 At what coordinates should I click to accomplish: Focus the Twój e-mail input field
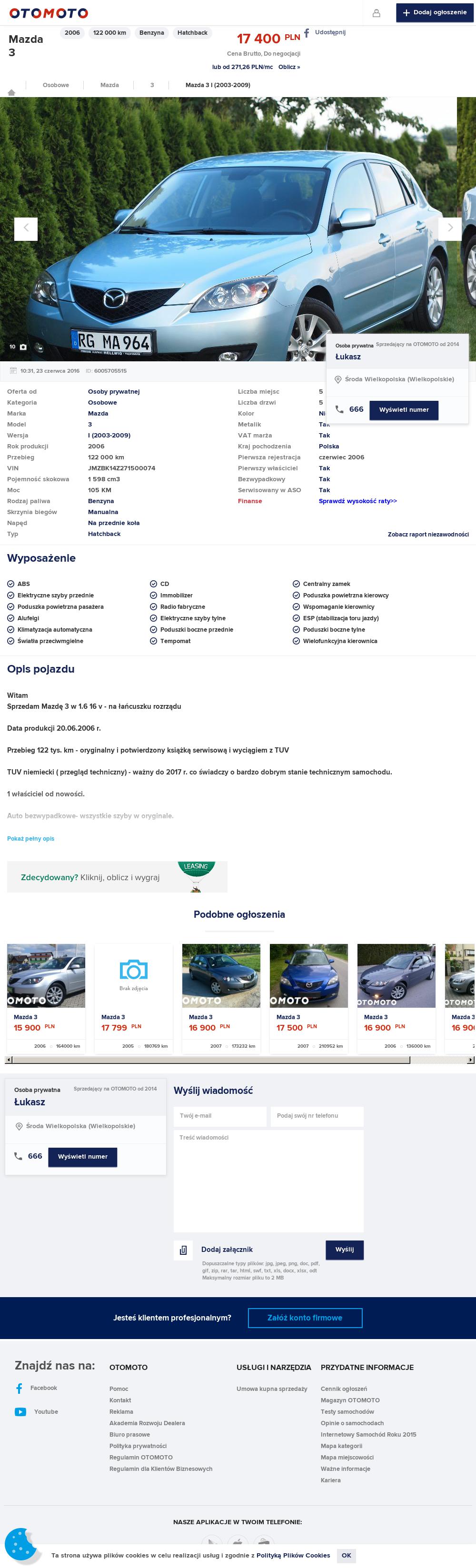point(220,1116)
